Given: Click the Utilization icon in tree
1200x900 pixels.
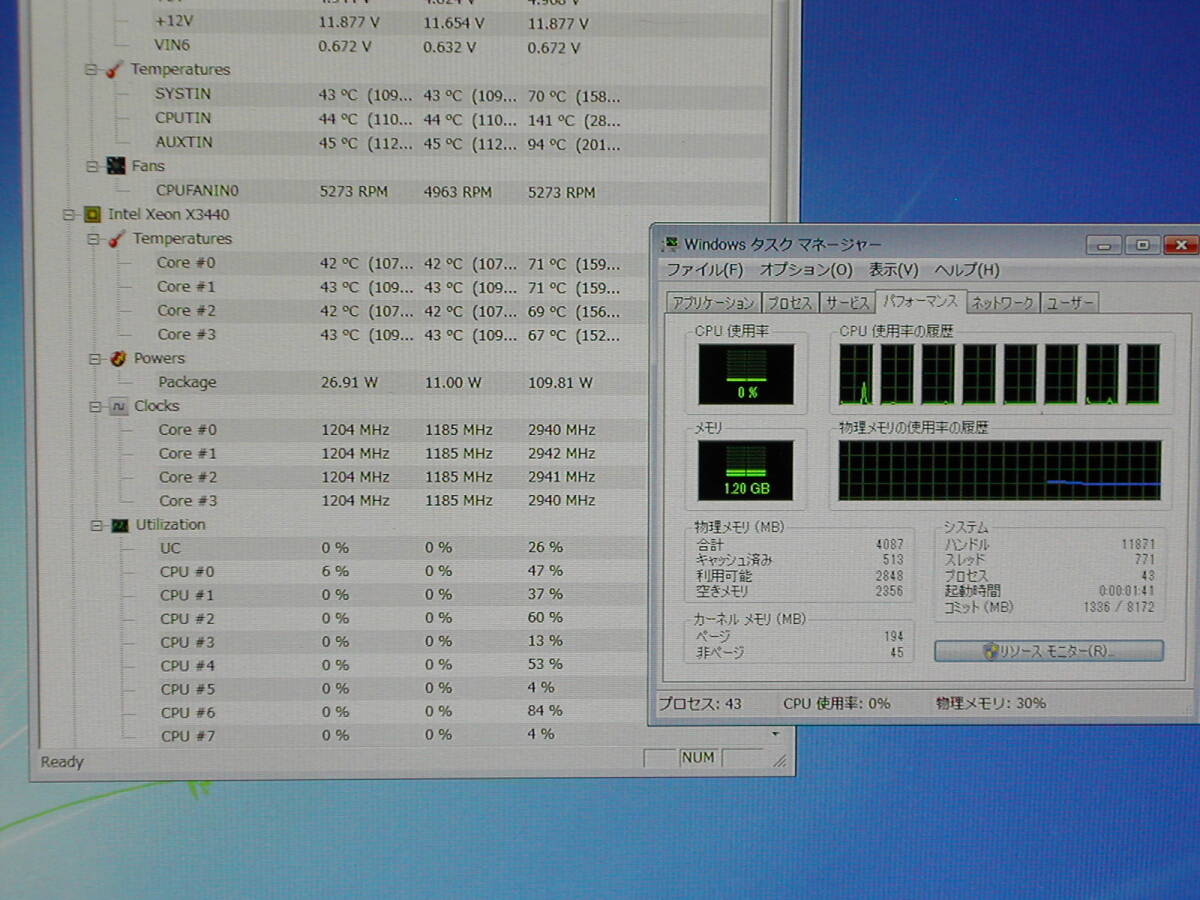Looking at the screenshot, I should coord(120,525).
